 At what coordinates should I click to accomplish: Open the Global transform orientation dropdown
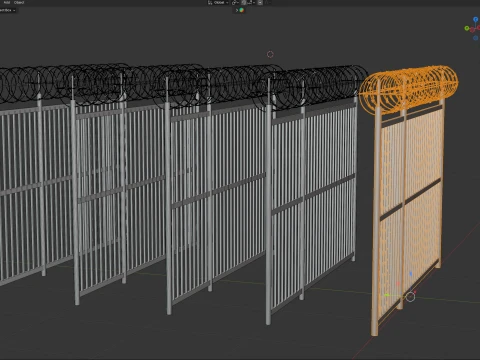point(218,2)
